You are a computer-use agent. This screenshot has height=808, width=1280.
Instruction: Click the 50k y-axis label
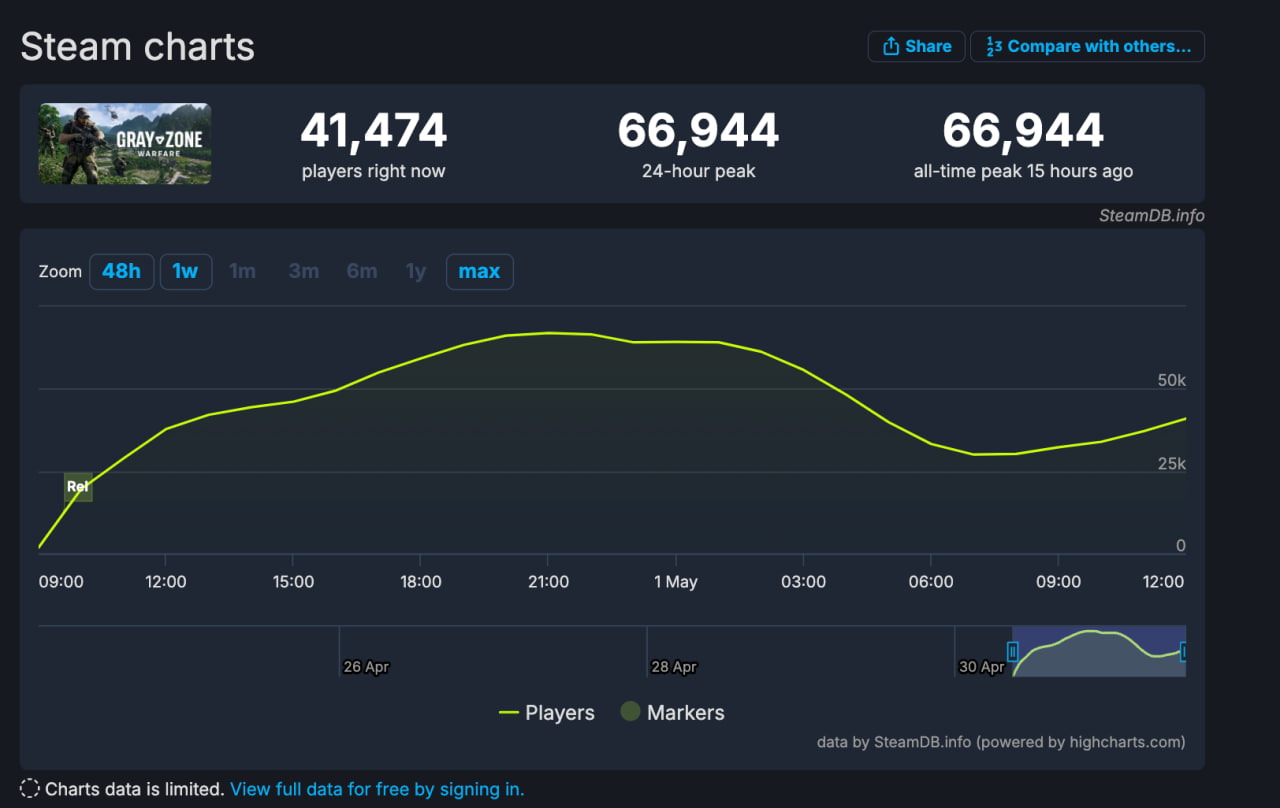[x=1171, y=381]
